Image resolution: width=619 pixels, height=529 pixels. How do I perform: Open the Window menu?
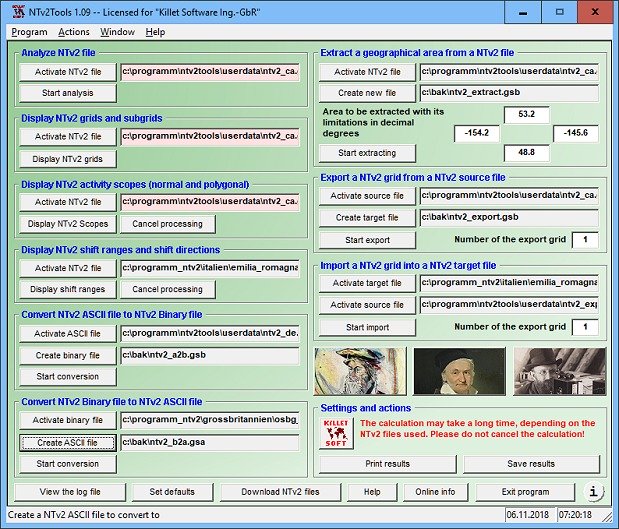117,32
